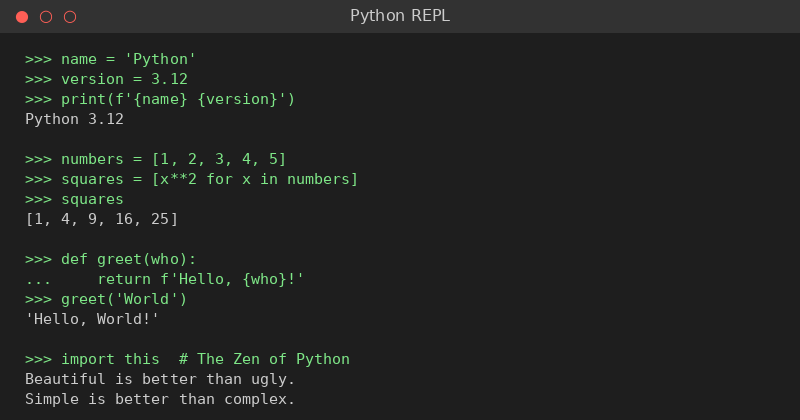Maximize window using third traffic light
800x420 pixels.
coord(70,17)
